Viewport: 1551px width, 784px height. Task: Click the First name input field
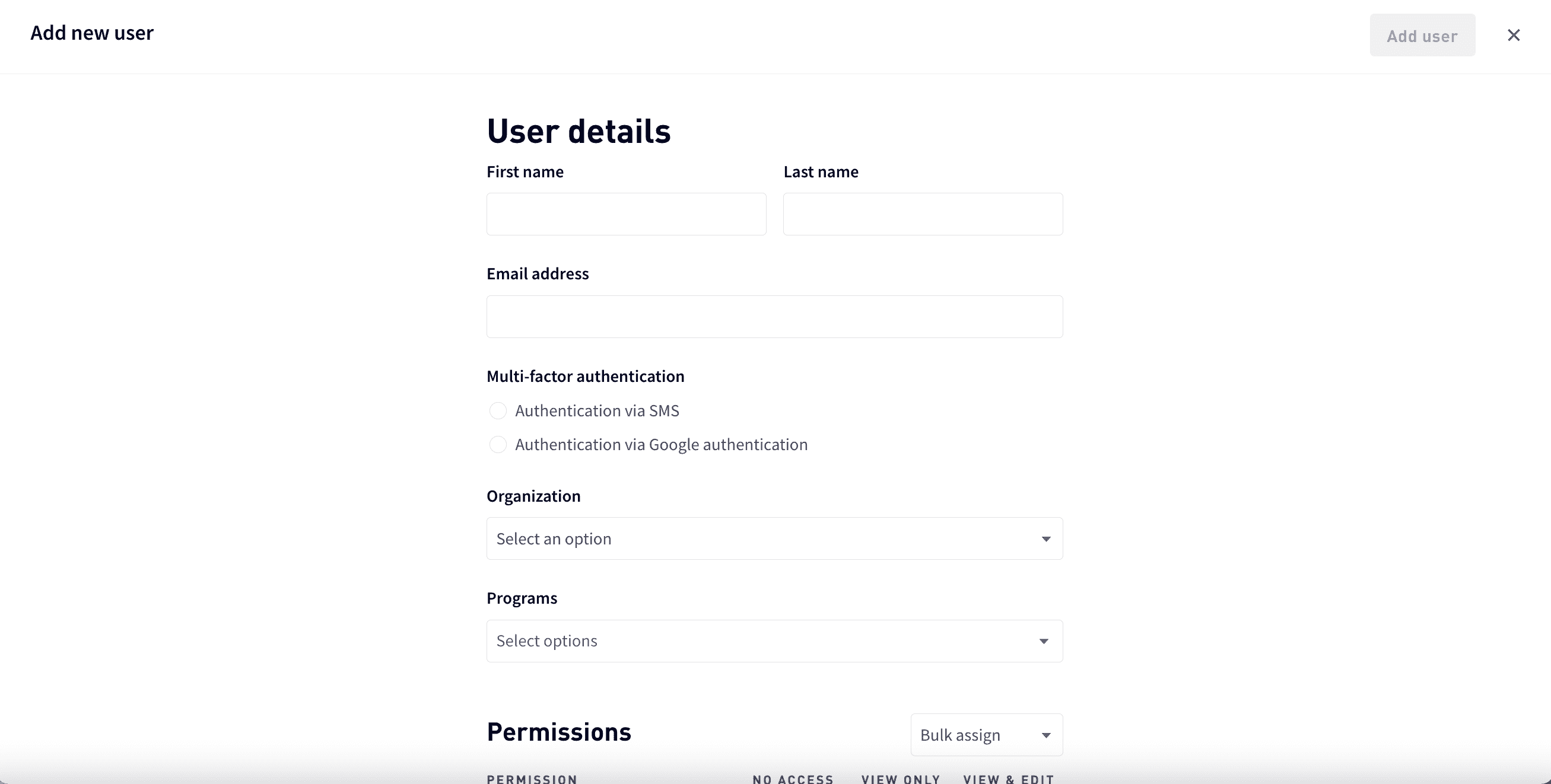pos(625,214)
